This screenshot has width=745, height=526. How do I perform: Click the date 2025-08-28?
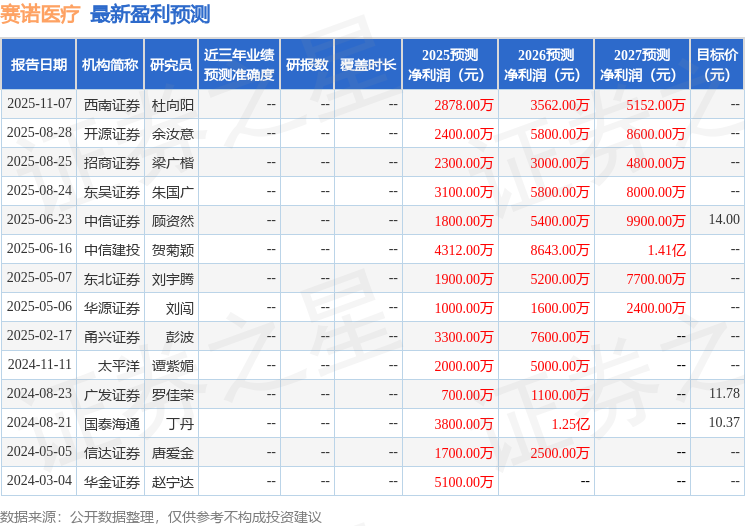point(39,132)
